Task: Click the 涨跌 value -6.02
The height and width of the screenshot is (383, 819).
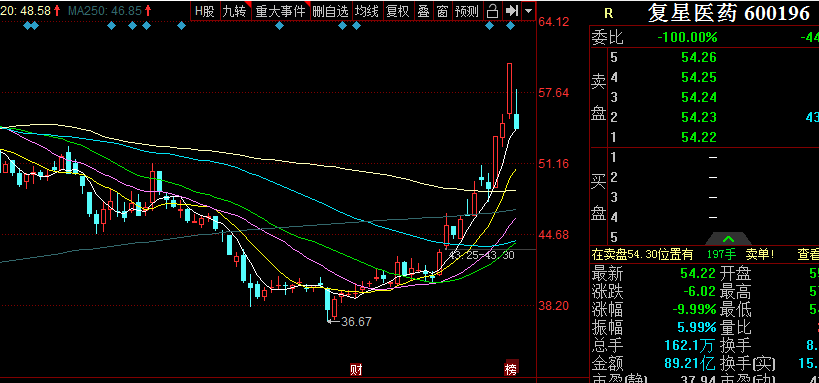Action: point(700,291)
